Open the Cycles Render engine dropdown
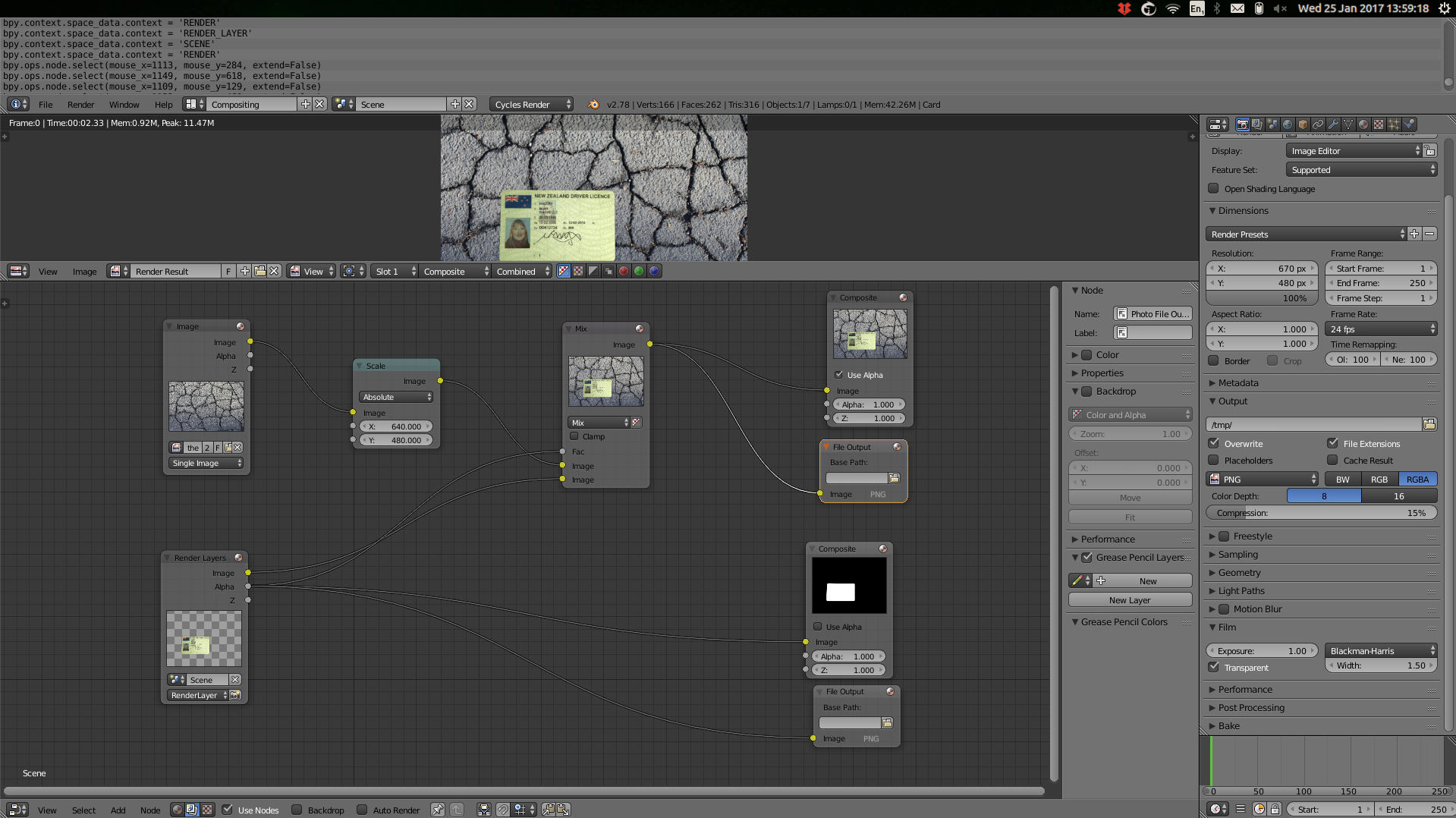Screen dimensions: 1456x818 (532, 105)
